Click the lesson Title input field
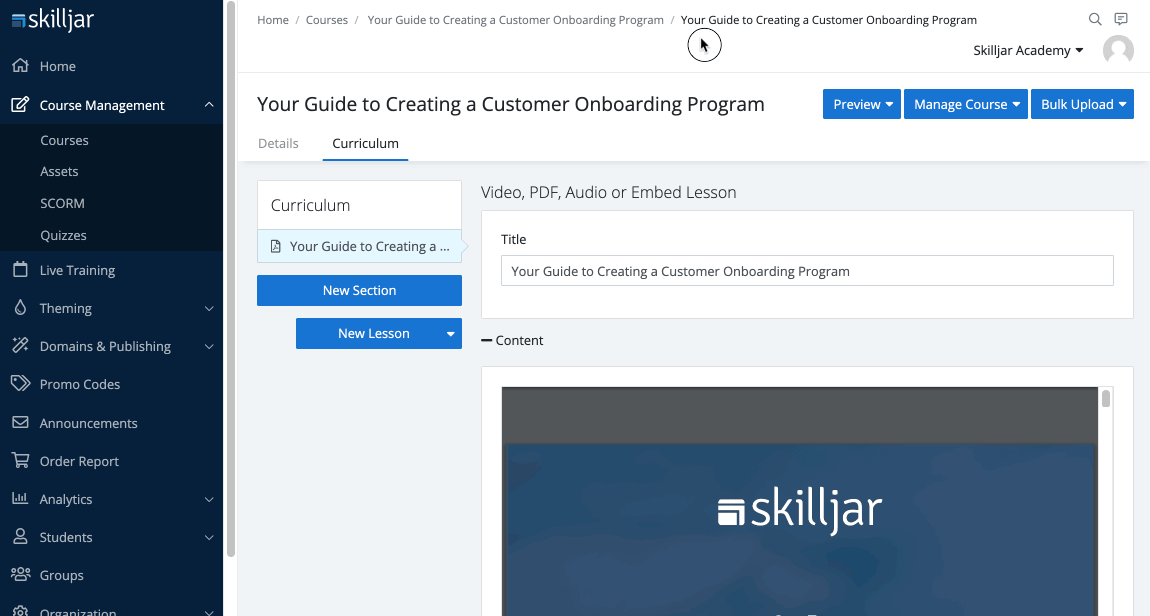The height and width of the screenshot is (616, 1150). pyautogui.click(x=806, y=271)
